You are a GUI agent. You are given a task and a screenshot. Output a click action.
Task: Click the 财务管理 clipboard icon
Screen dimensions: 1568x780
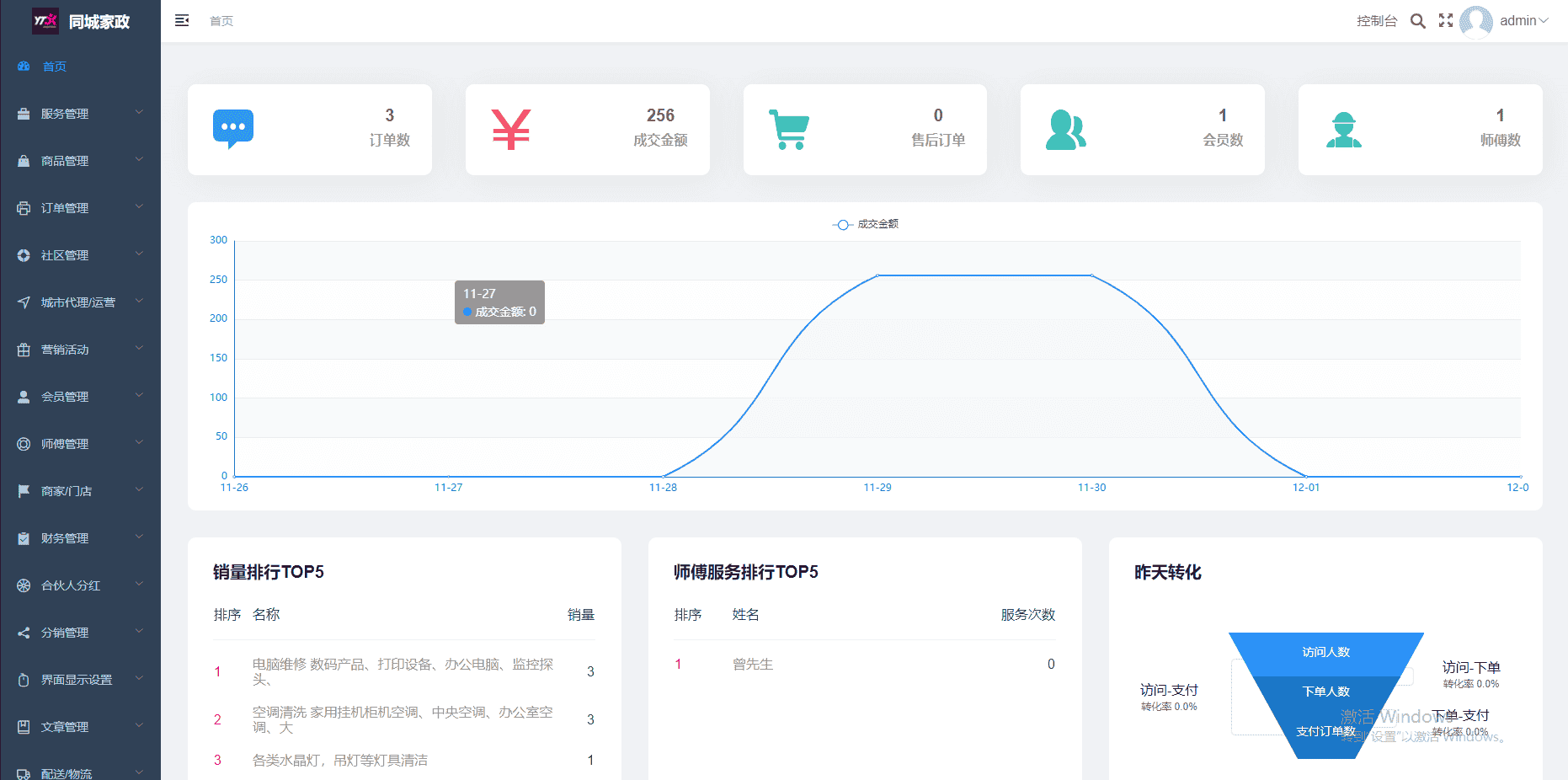click(24, 538)
